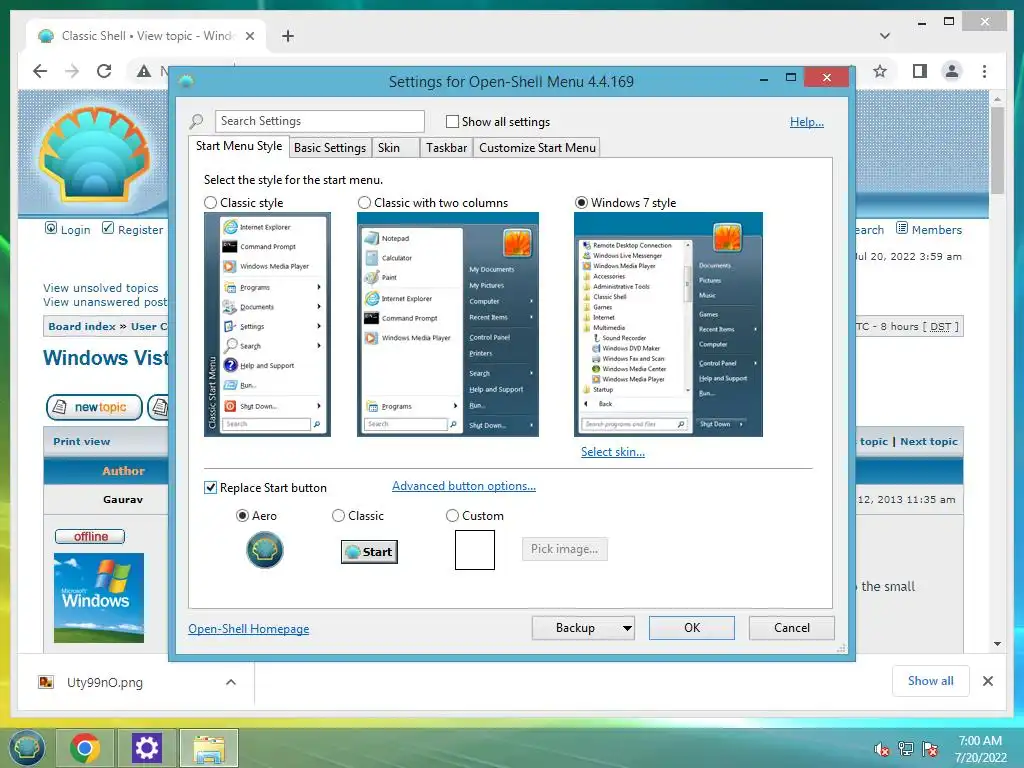
Task: Click the Help... link in the Settings dialog
Action: point(807,121)
